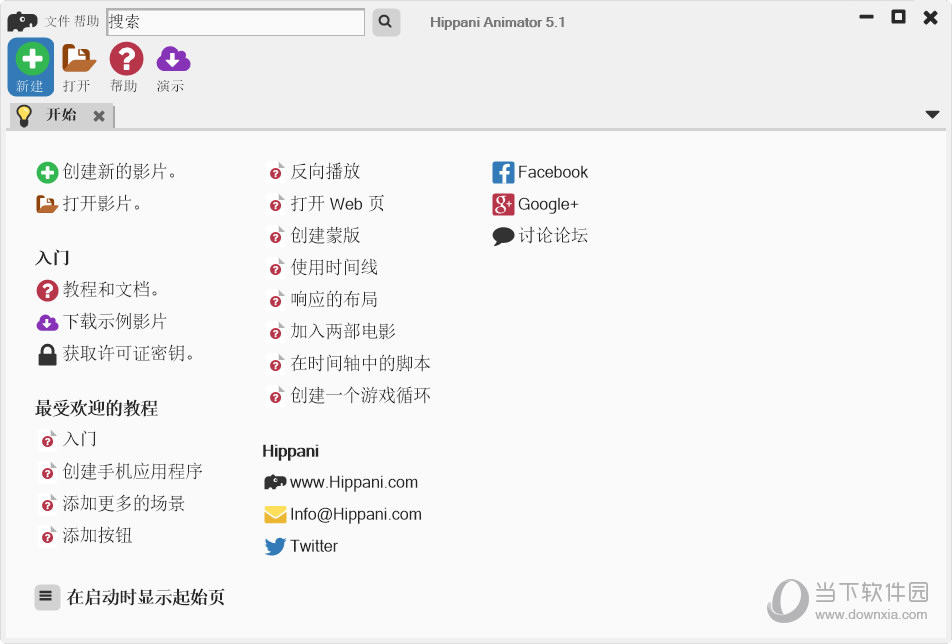952x644 pixels.
Task: Click the green plus icon beside 创建新的影片
Action: pyautogui.click(x=47, y=172)
